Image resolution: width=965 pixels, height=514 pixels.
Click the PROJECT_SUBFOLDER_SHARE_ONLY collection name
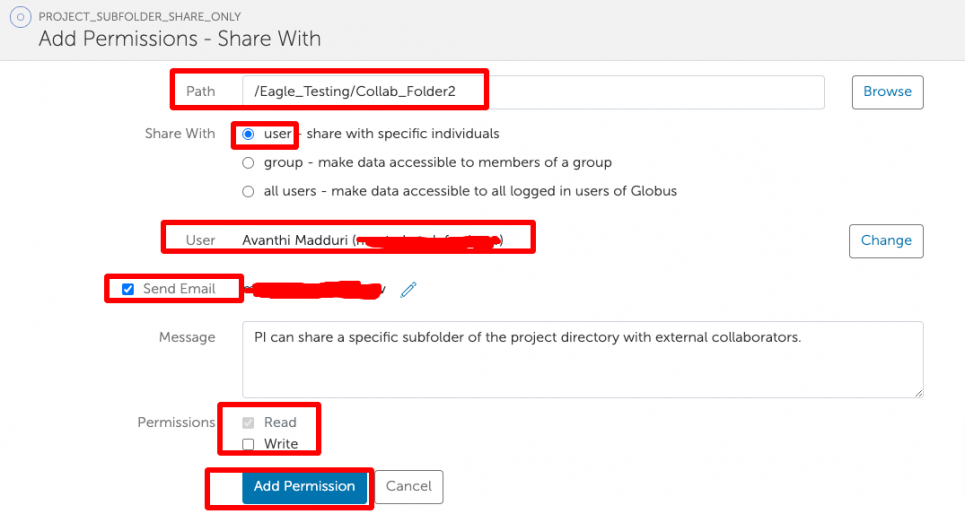[x=139, y=17]
